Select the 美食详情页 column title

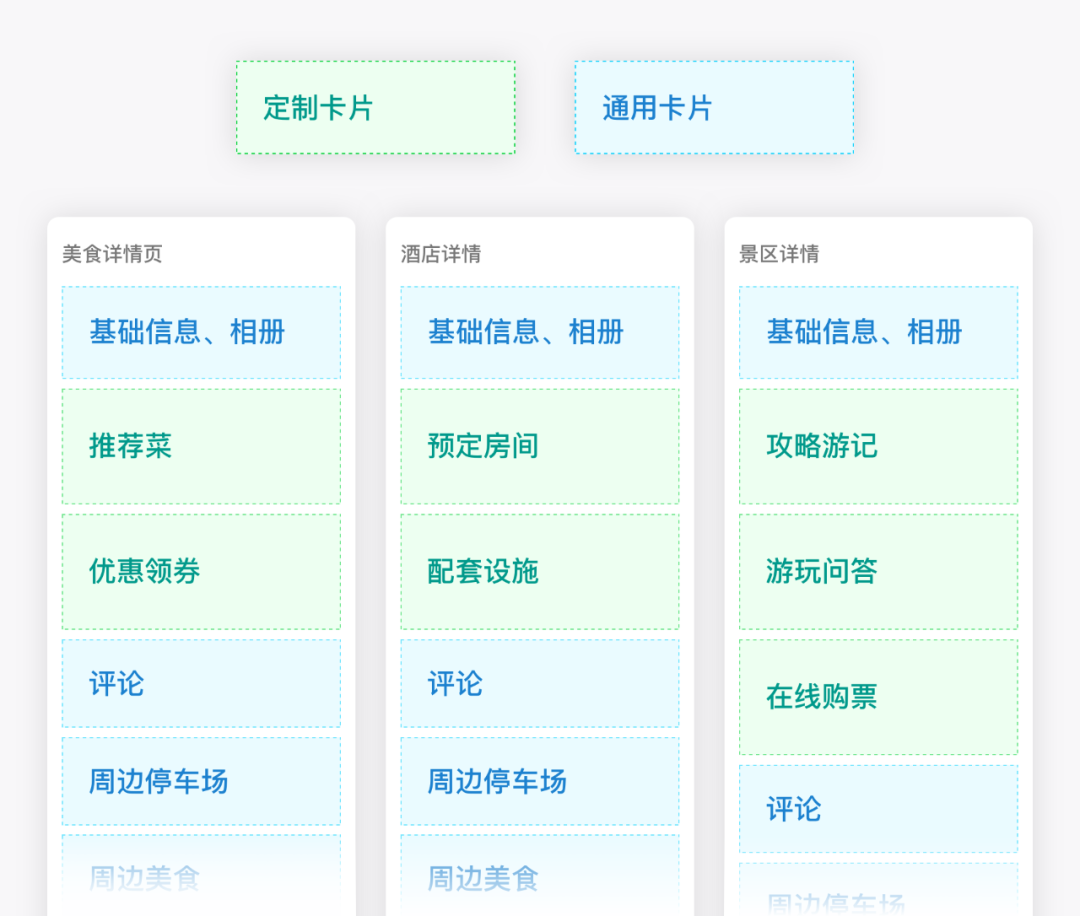pos(112,254)
